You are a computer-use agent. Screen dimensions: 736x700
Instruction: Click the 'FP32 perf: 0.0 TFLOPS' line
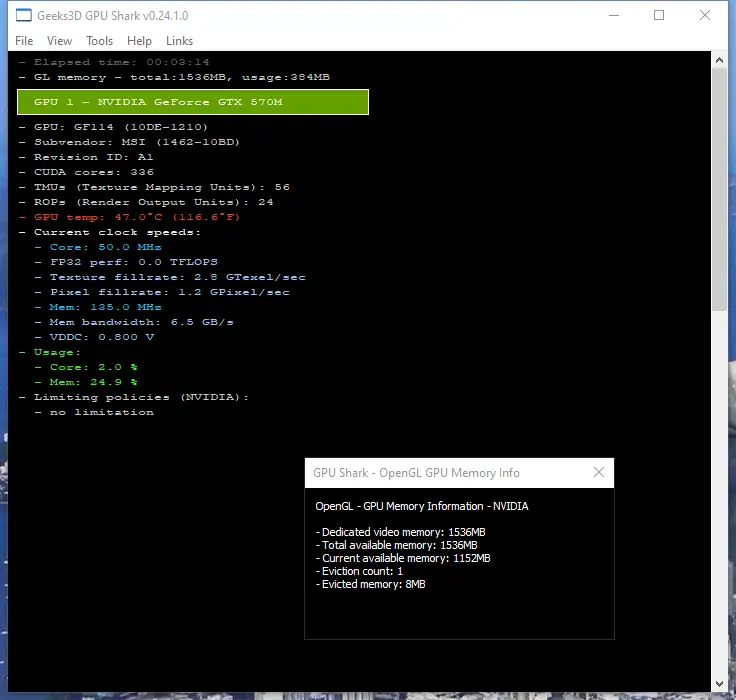point(126,262)
